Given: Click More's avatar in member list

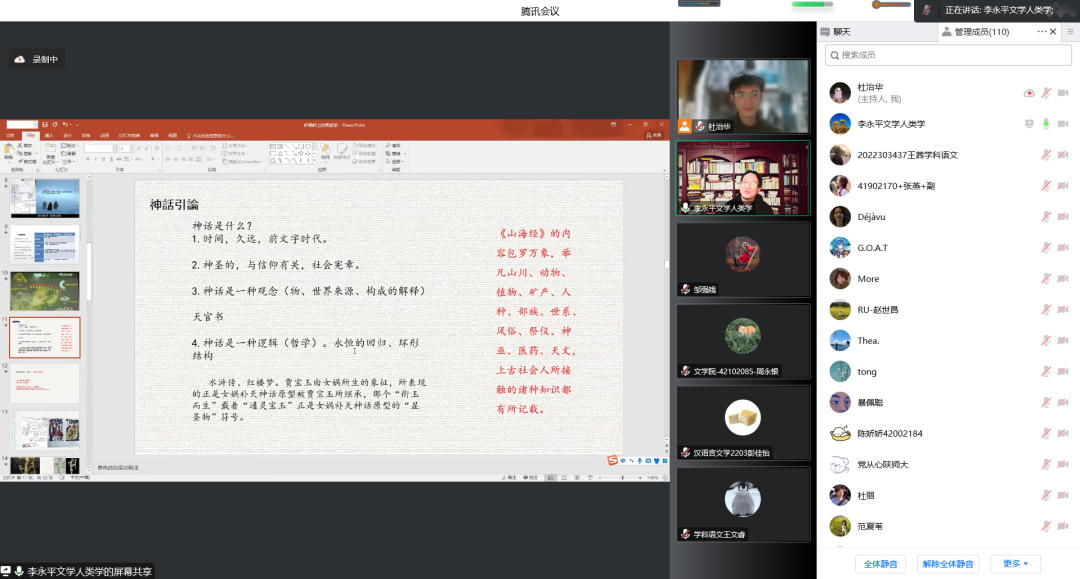Looking at the screenshot, I should 840,279.
